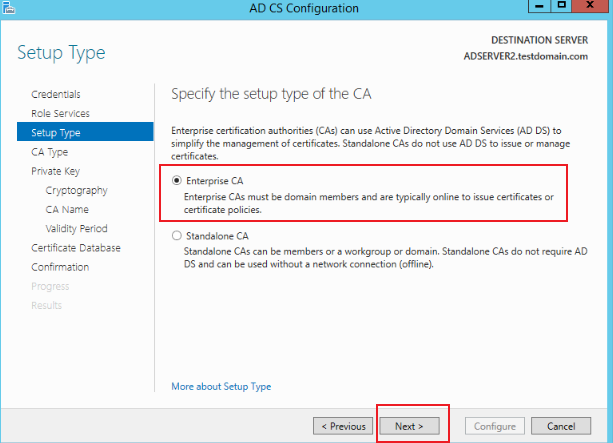Jump to the CA Type step

pos(50,152)
